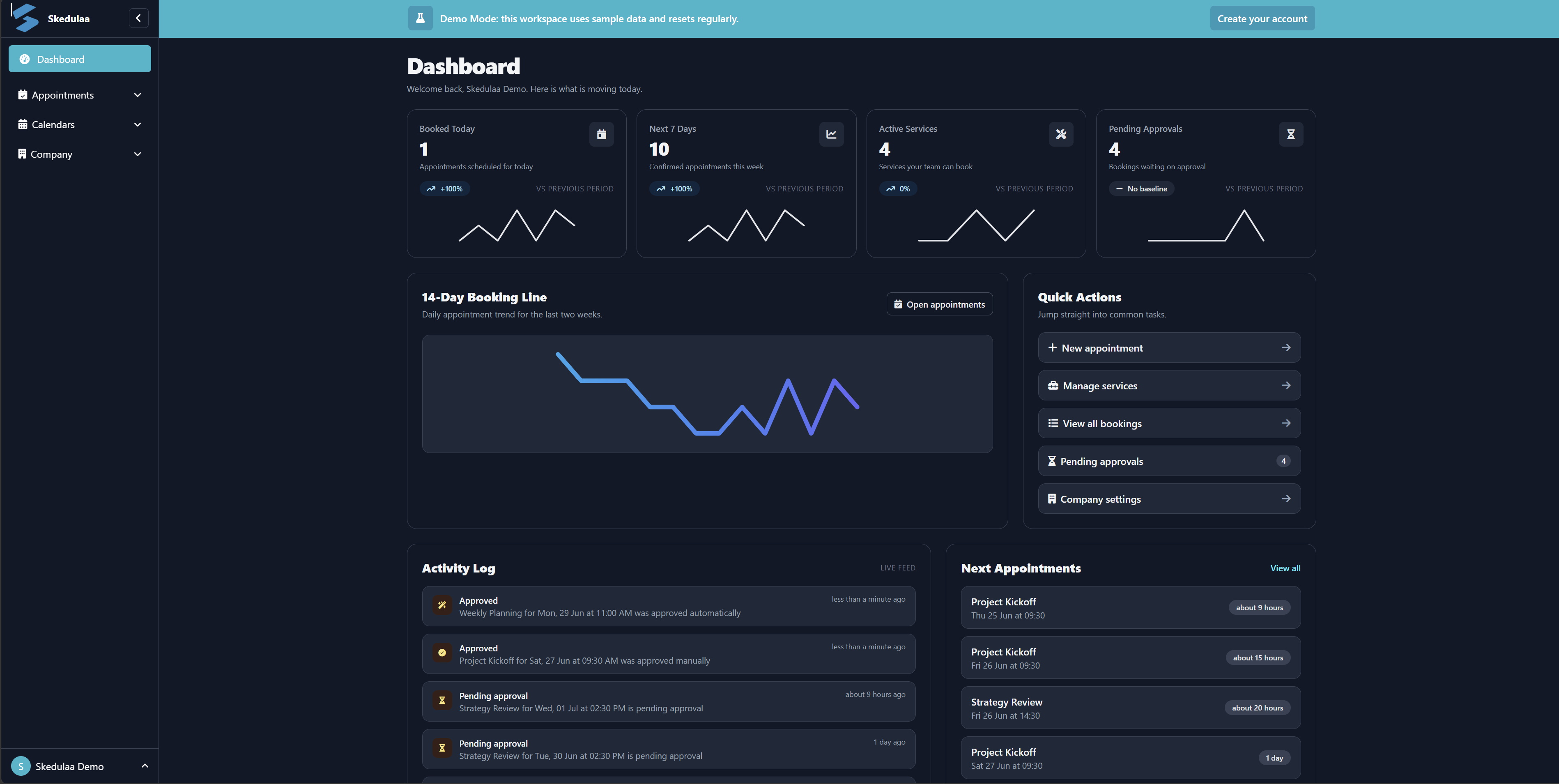1559x784 pixels.
Task: Click the arrow on Company settings row
Action: click(1286, 499)
